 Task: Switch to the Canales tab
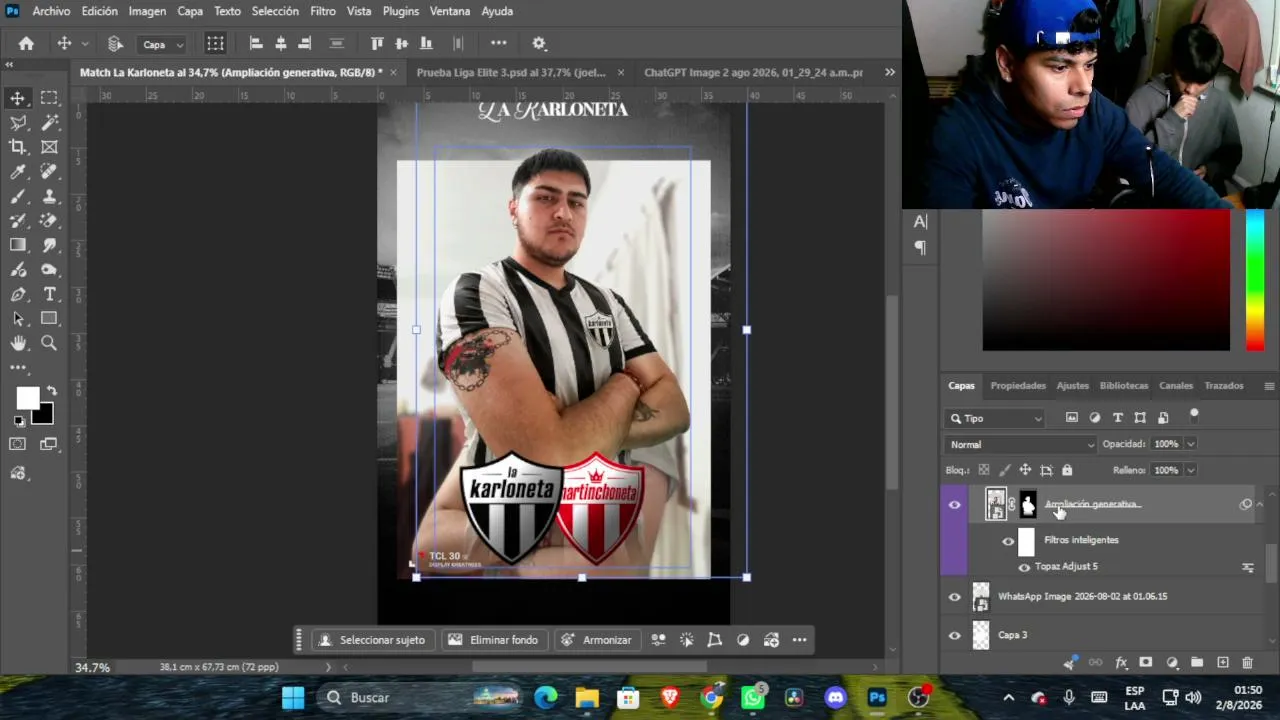(x=1176, y=386)
